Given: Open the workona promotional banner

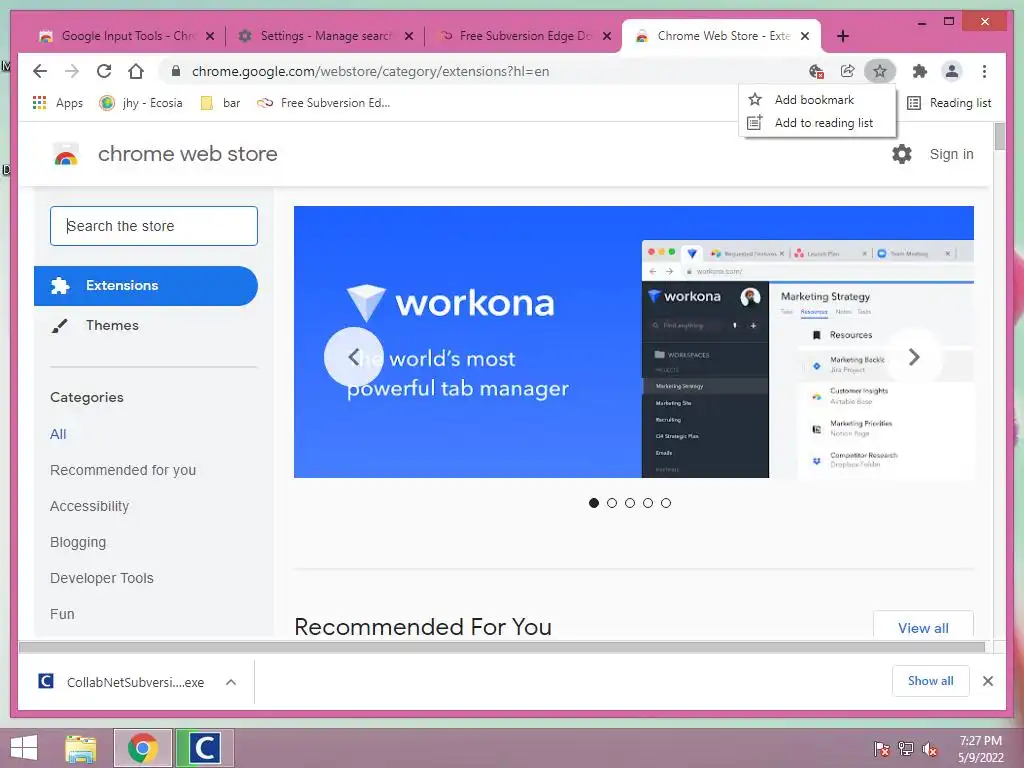Looking at the screenshot, I should [x=633, y=342].
